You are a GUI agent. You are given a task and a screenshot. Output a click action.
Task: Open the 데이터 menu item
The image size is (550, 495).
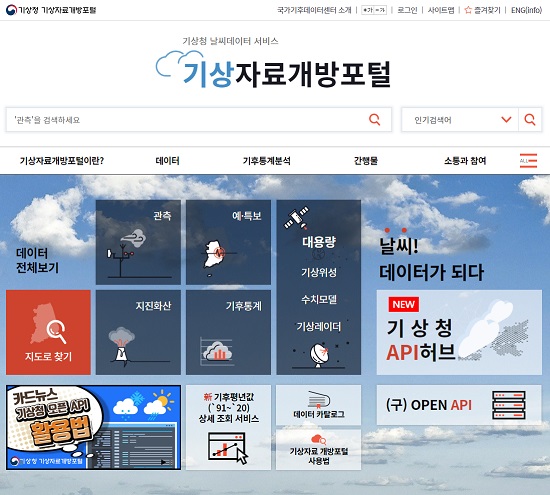(168, 161)
